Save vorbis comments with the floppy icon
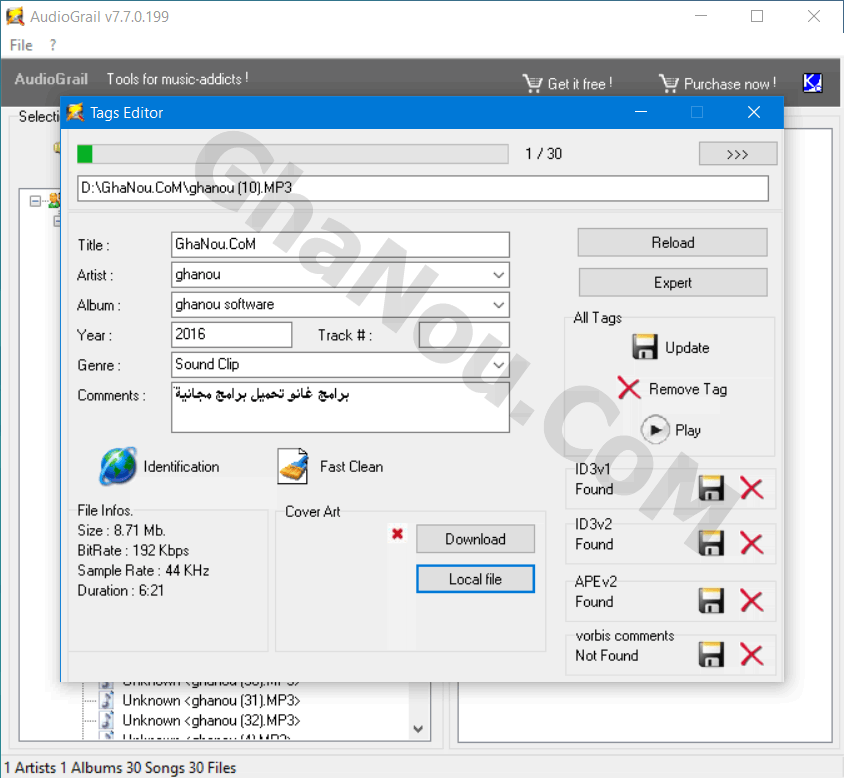The height and width of the screenshot is (778, 844). [711, 655]
